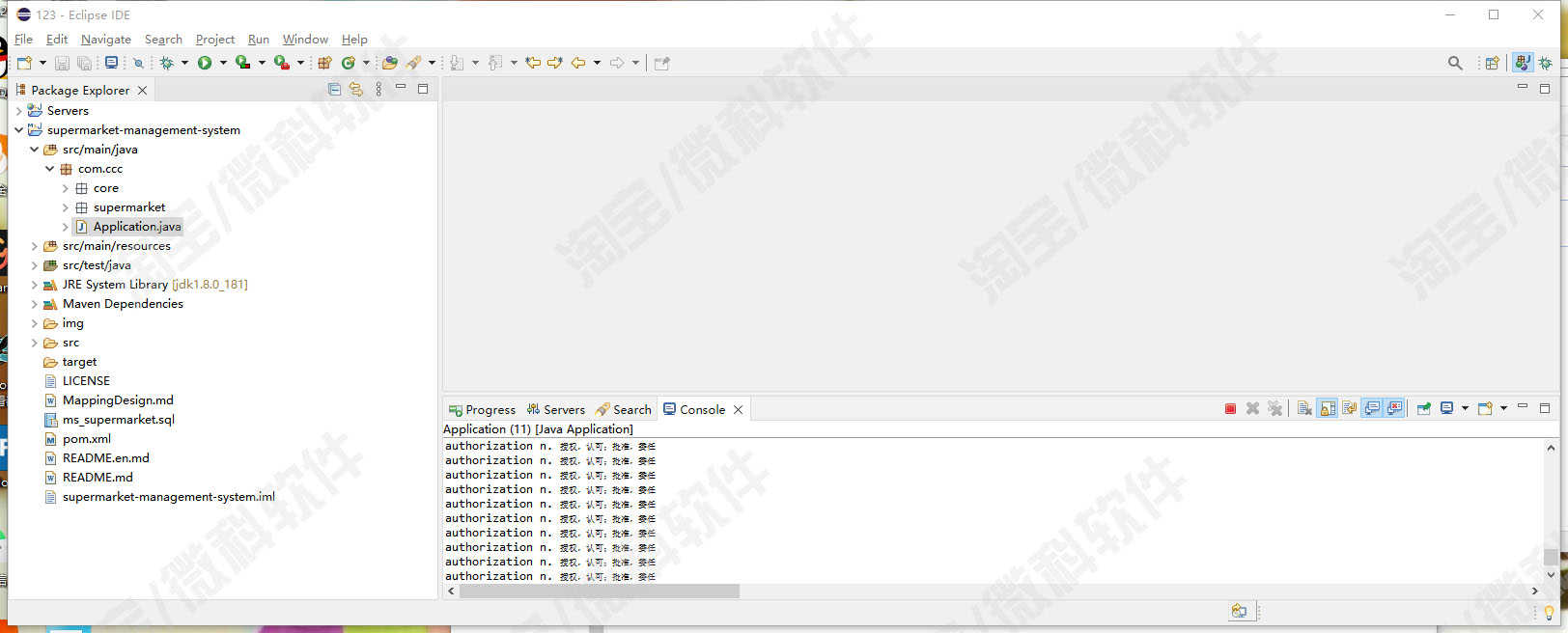The width and height of the screenshot is (1568, 633).
Task: Click the New wizard toolbar icon
Action: pyautogui.click(x=24, y=63)
